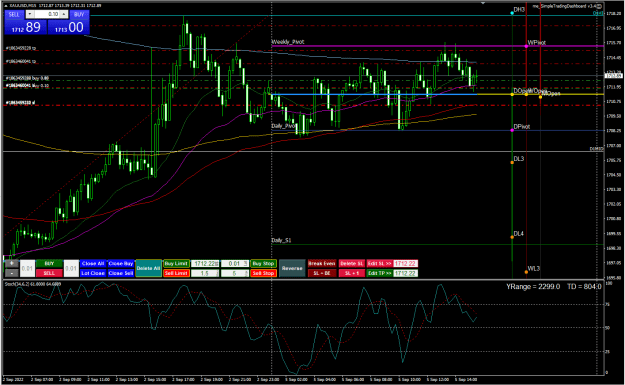Click the DH3 level marker dot
The image size is (625, 385).
pyautogui.click(x=512, y=13)
